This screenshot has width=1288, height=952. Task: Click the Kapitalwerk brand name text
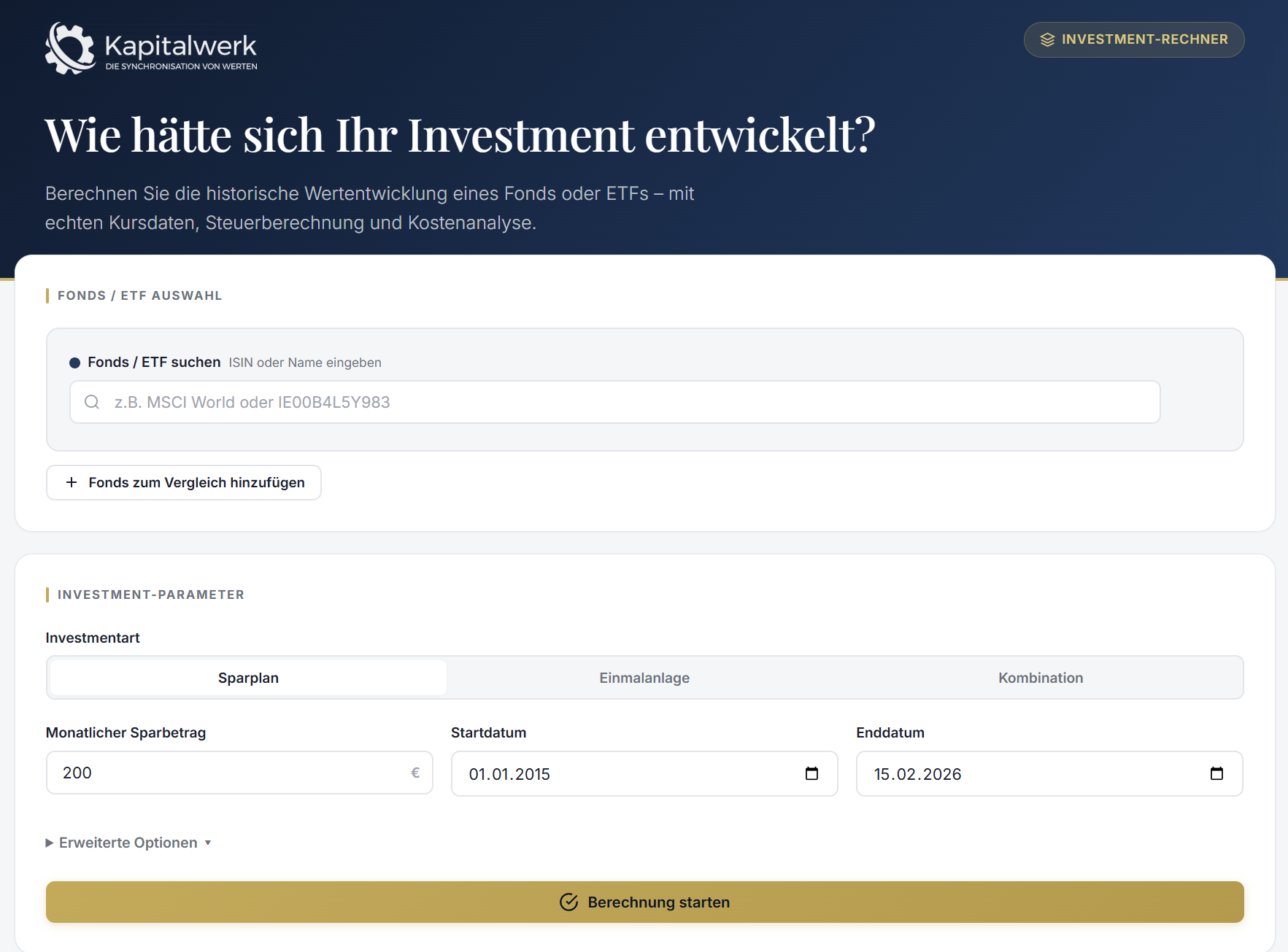click(180, 45)
